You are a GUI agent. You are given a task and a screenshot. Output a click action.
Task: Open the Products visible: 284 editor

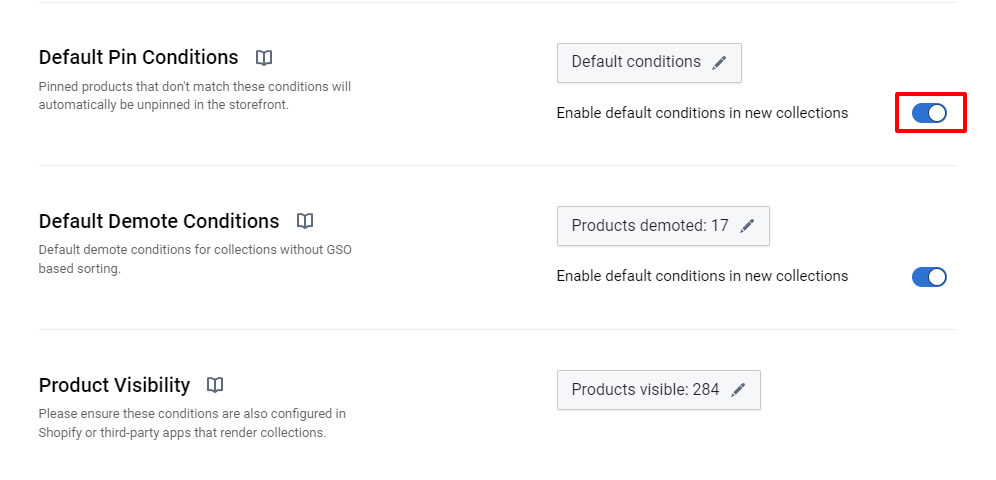pos(659,390)
